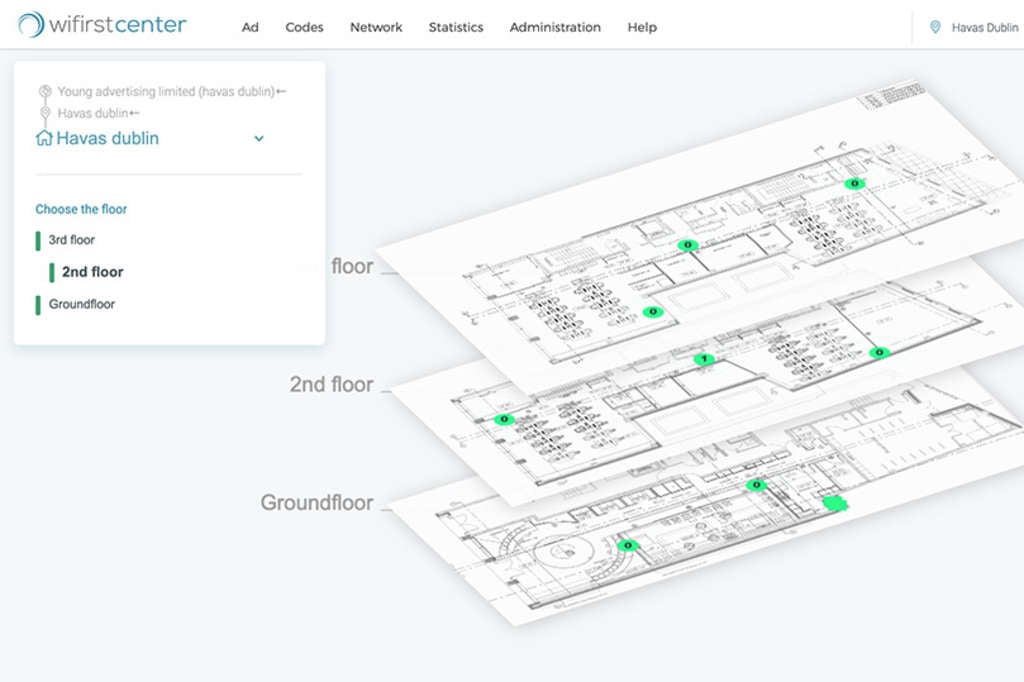Viewport: 1024px width, 682px height.
Task: Select the 2nd floor option
Action: tap(92, 272)
